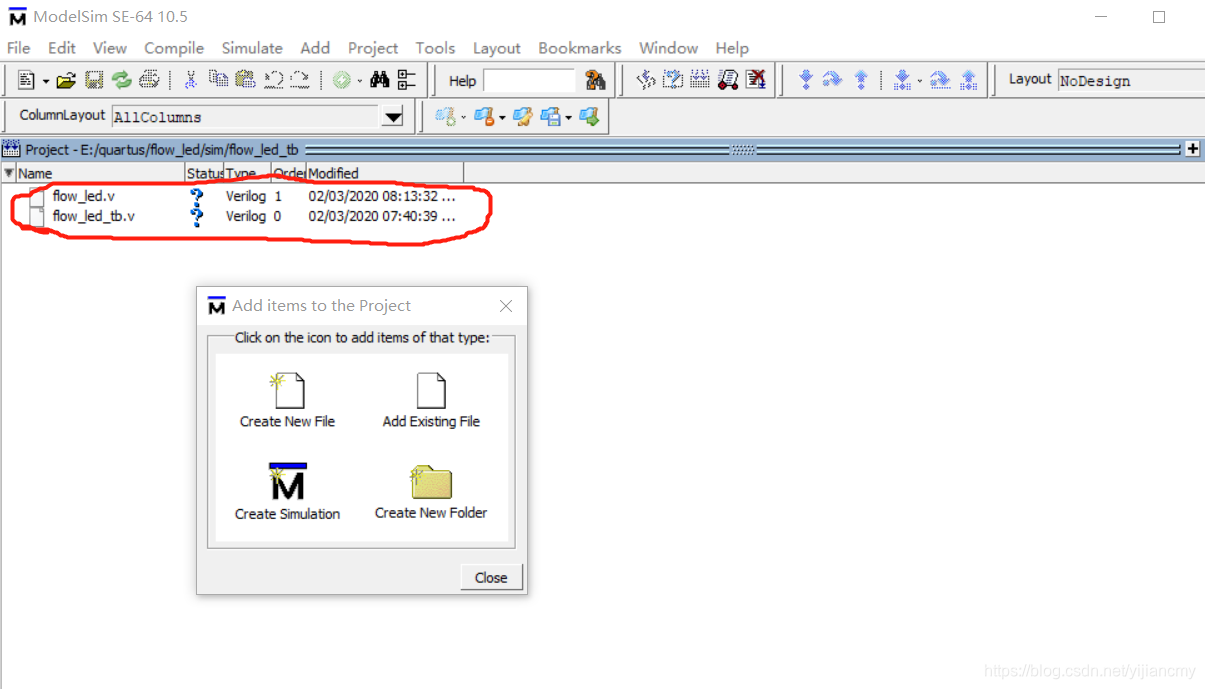Screen dimensions: 1205x689
Task: Click the green Reload arrows icon
Action: (122, 80)
